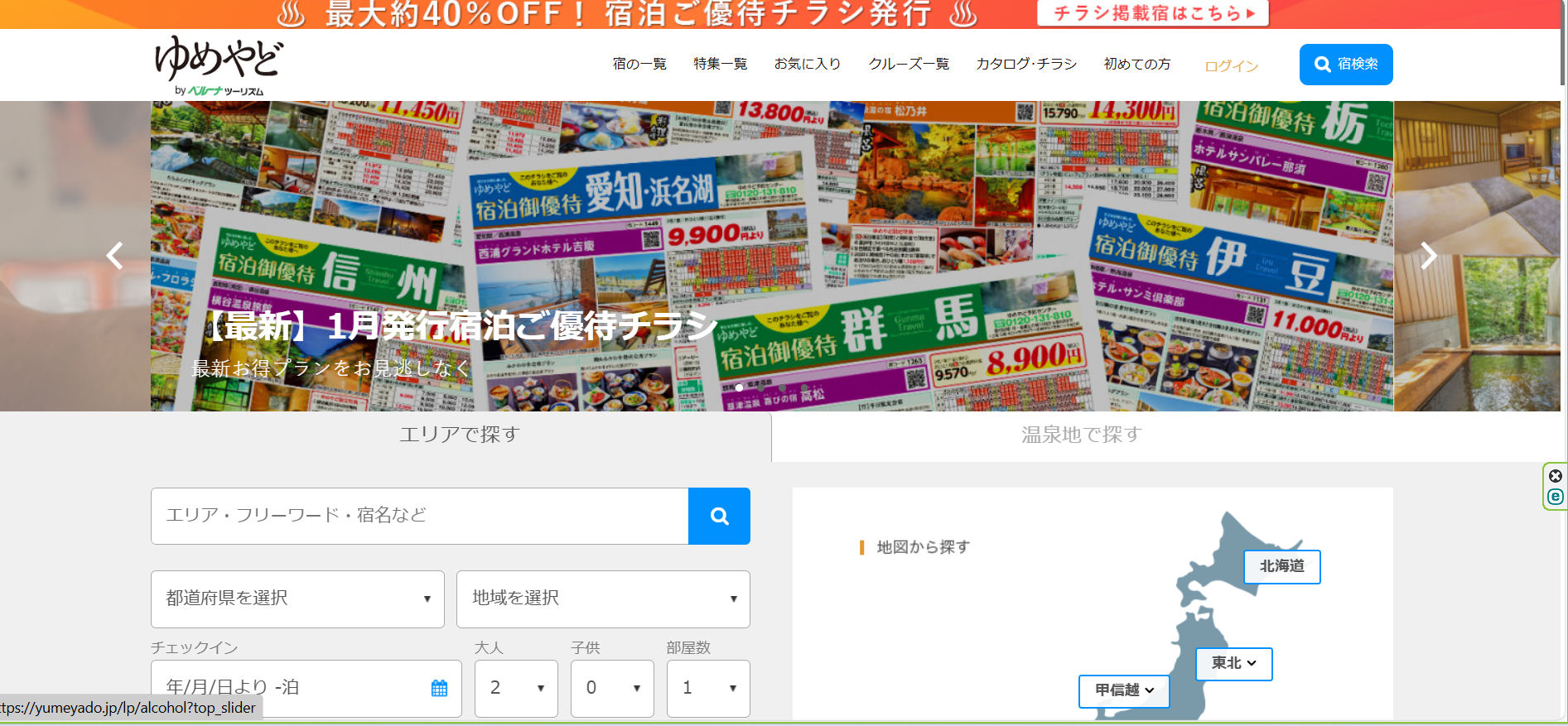Go to the ログイン page
The height and width of the screenshot is (726, 1568).
coord(1231,66)
